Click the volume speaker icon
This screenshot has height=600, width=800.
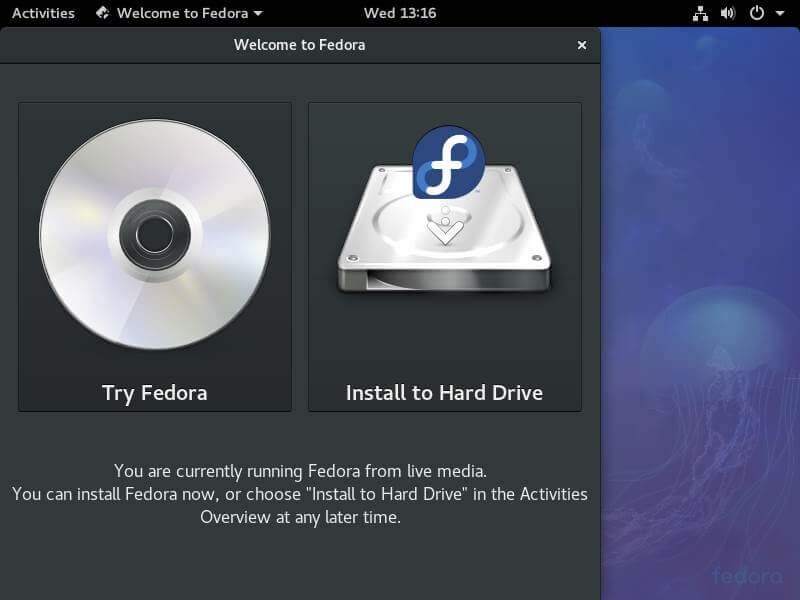coord(728,13)
